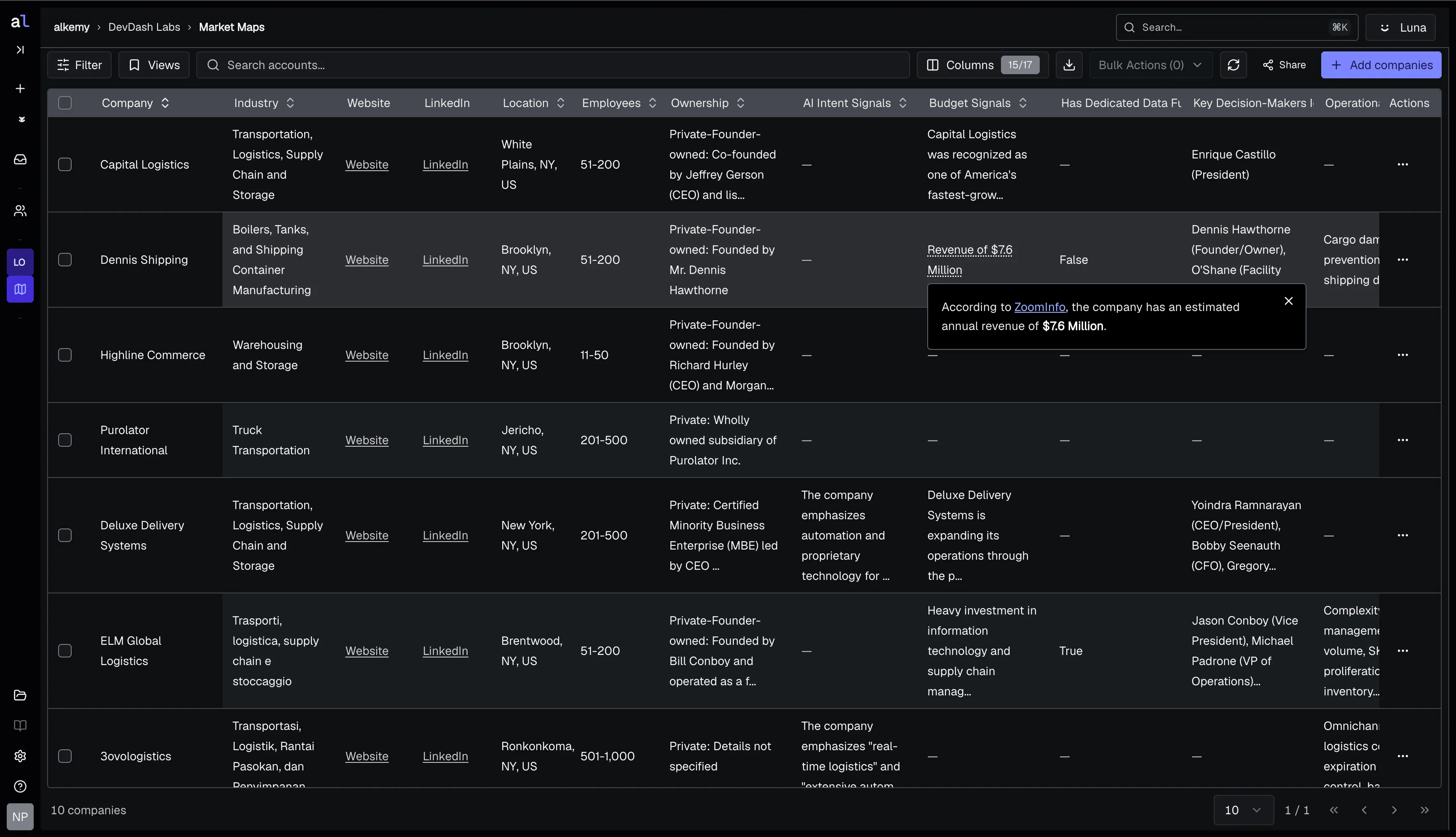
Task: Open the people icon in the sidebar
Action: 20,211
